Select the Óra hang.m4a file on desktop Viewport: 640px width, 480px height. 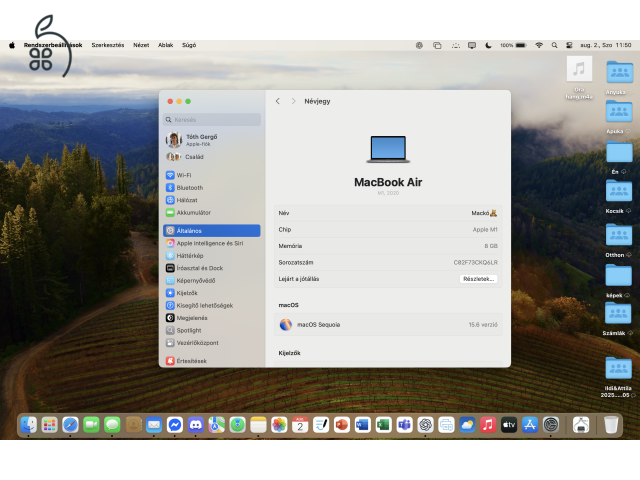point(579,78)
